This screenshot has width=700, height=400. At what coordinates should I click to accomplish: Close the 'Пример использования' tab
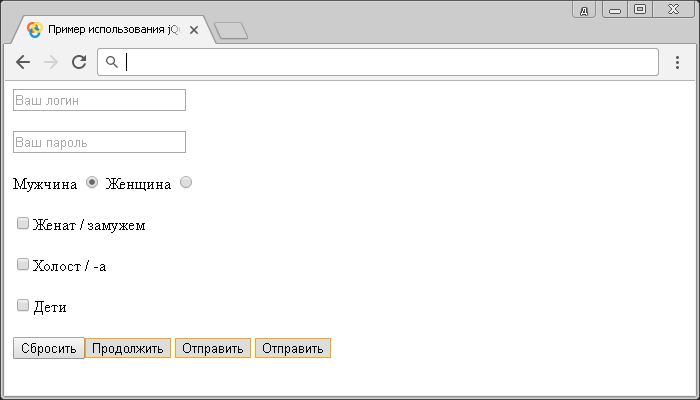pyautogui.click(x=194, y=30)
